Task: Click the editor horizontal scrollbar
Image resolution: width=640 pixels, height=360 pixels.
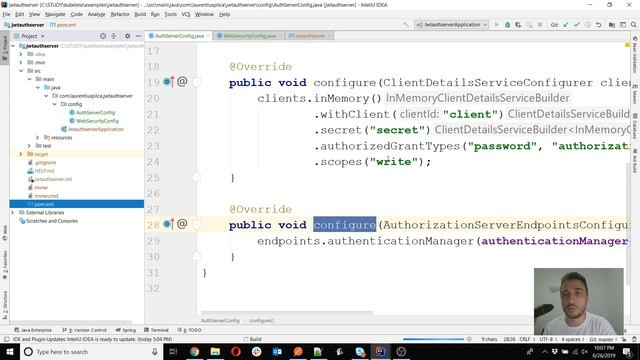Action: pyautogui.click(x=287, y=313)
